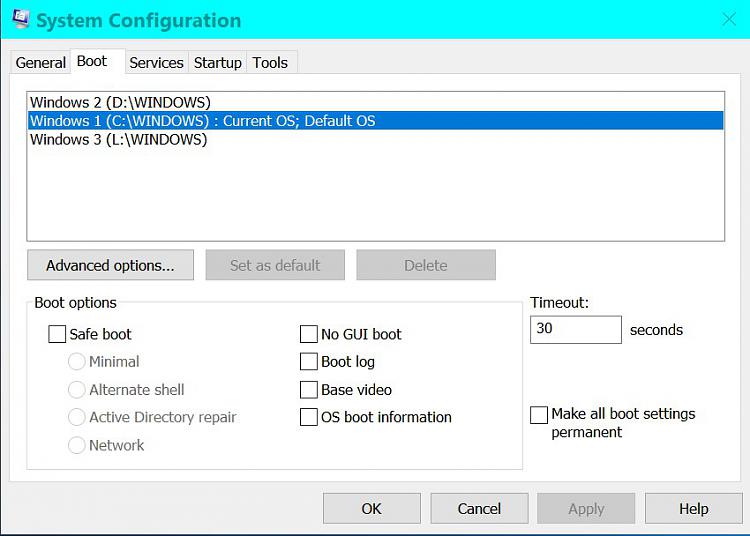Screen dimensions: 750x536
Task: Click the Set as default button
Action: pyautogui.click(x=275, y=265)
